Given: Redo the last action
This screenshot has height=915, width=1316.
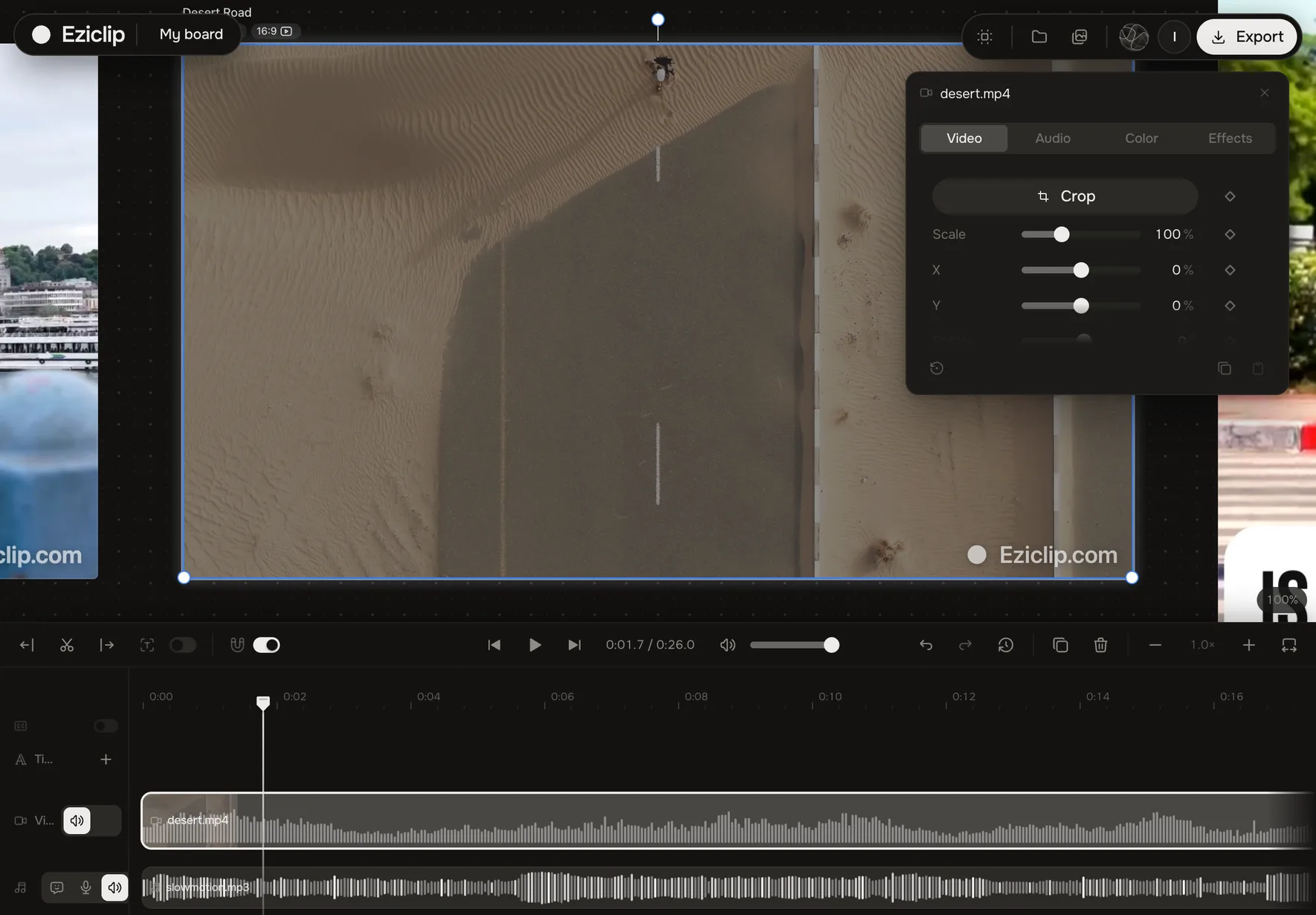Looking at the screenshot, I should 966,645.
